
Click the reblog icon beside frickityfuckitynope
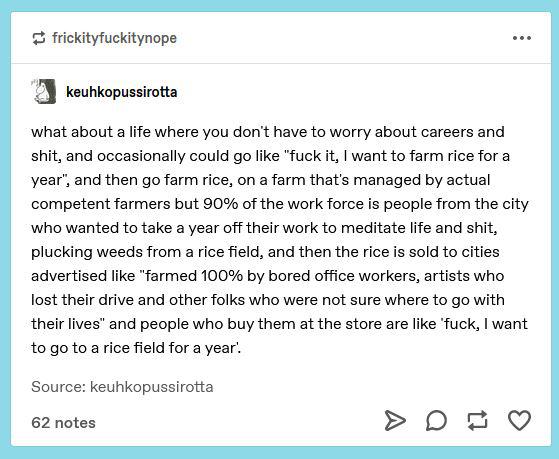pyautogui.click(x=39, y=38)
